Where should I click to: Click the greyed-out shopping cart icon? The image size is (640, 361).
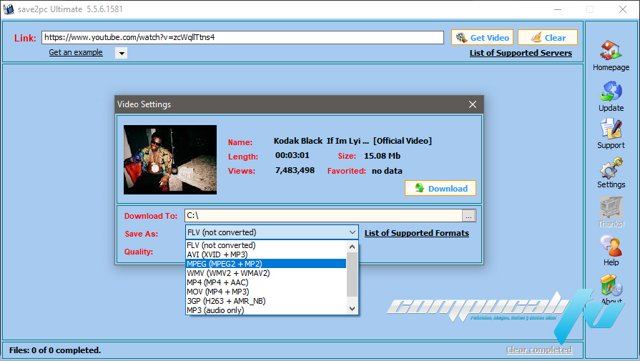[611, 208]
